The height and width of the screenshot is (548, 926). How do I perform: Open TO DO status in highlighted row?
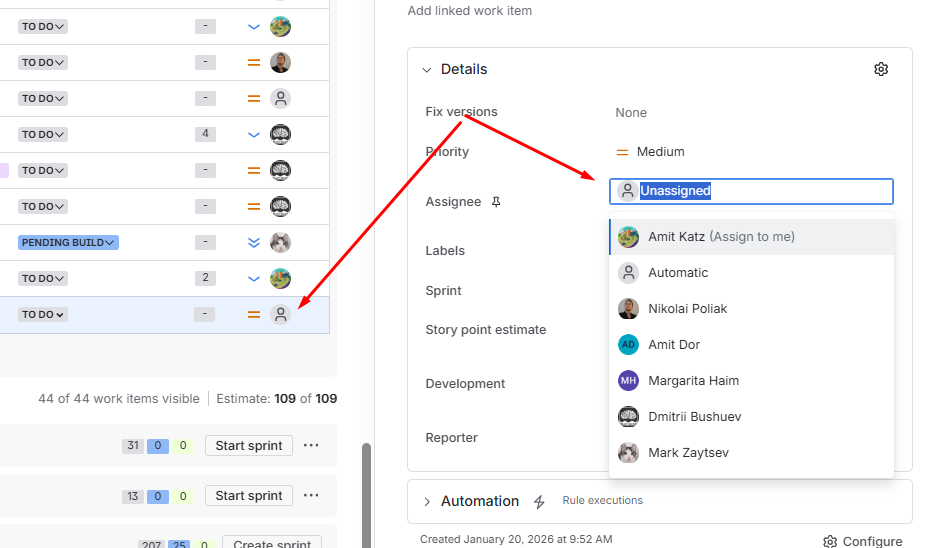(43, 315)
